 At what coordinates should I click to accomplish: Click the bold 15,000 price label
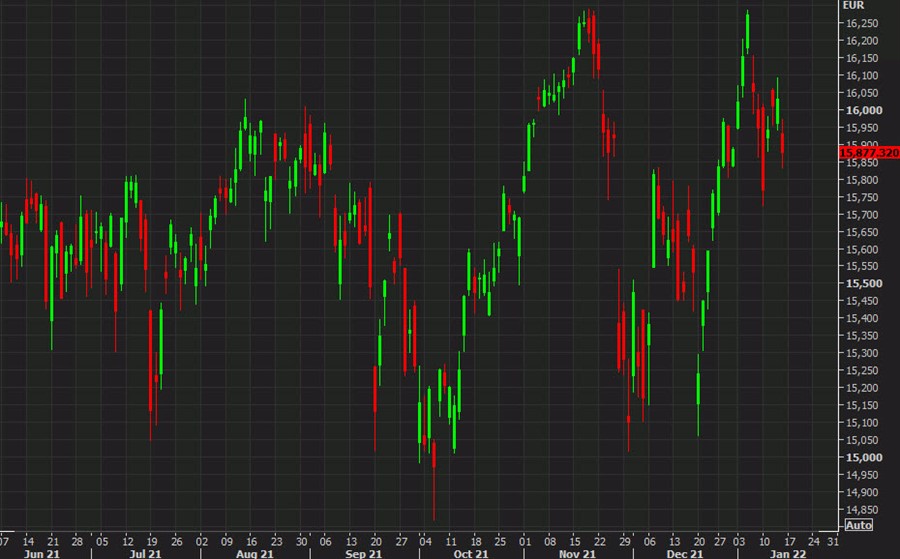click(864, 457)
